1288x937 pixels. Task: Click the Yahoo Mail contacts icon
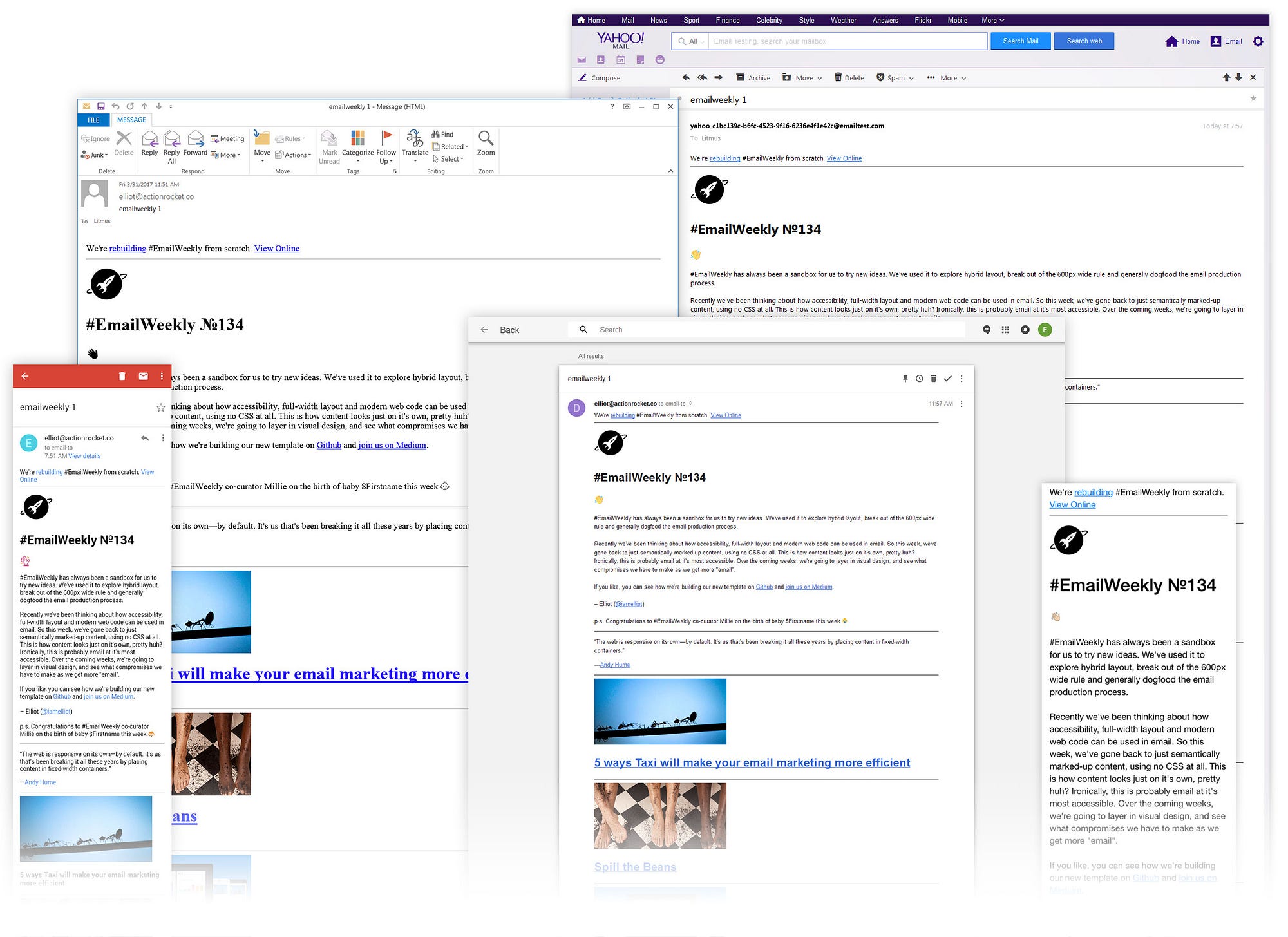click(601, 60)
